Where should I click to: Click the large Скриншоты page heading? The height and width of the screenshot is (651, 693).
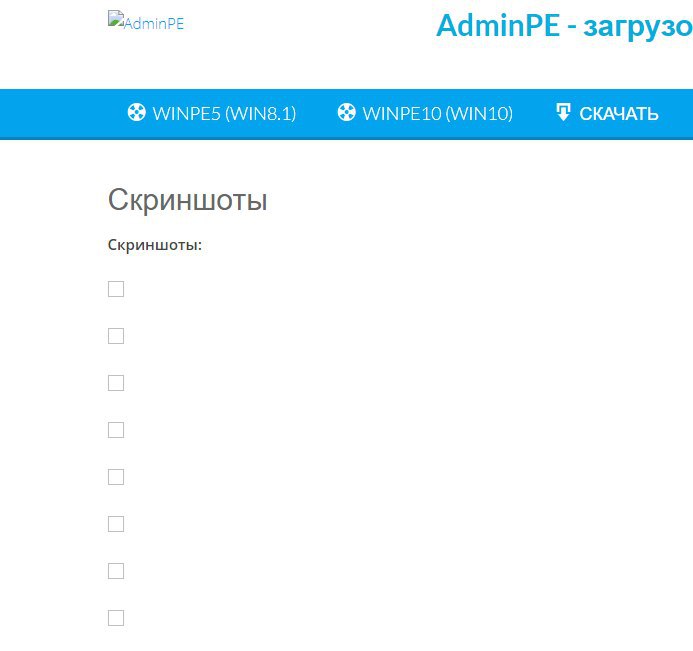click(x=187, y=200)
